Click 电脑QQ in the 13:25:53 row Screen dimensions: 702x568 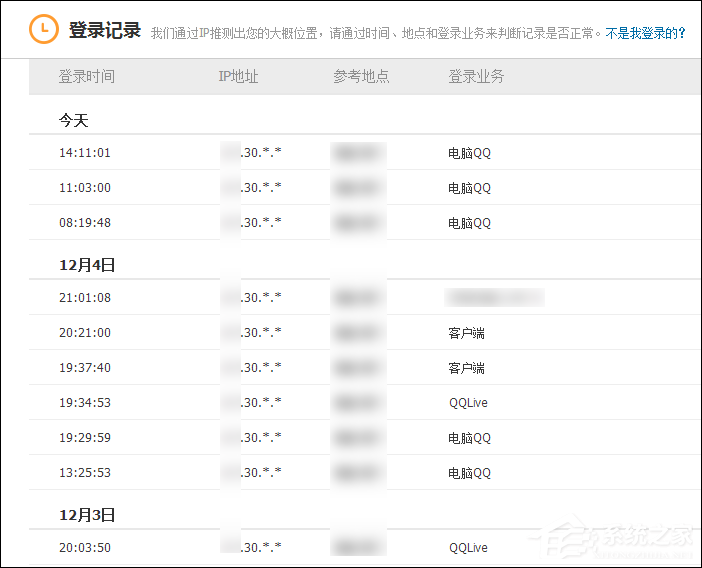point(469,473)
